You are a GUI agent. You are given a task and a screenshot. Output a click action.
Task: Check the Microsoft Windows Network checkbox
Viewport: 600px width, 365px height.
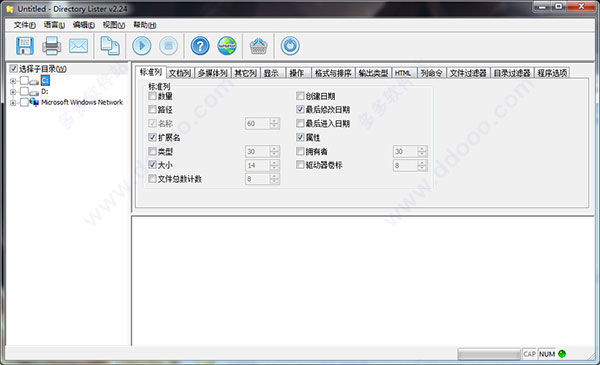tap(24, 102)
